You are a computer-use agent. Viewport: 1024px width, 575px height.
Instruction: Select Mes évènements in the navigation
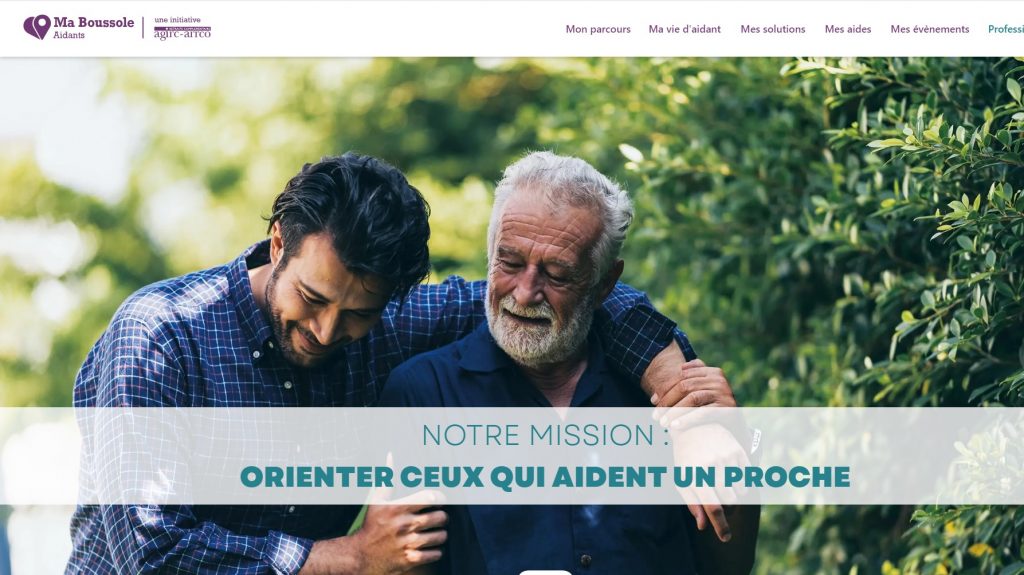coord(929,29)
